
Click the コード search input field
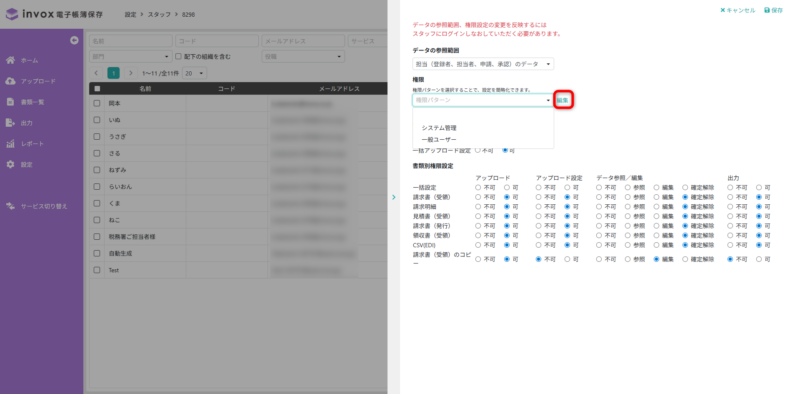coord(217,41)
